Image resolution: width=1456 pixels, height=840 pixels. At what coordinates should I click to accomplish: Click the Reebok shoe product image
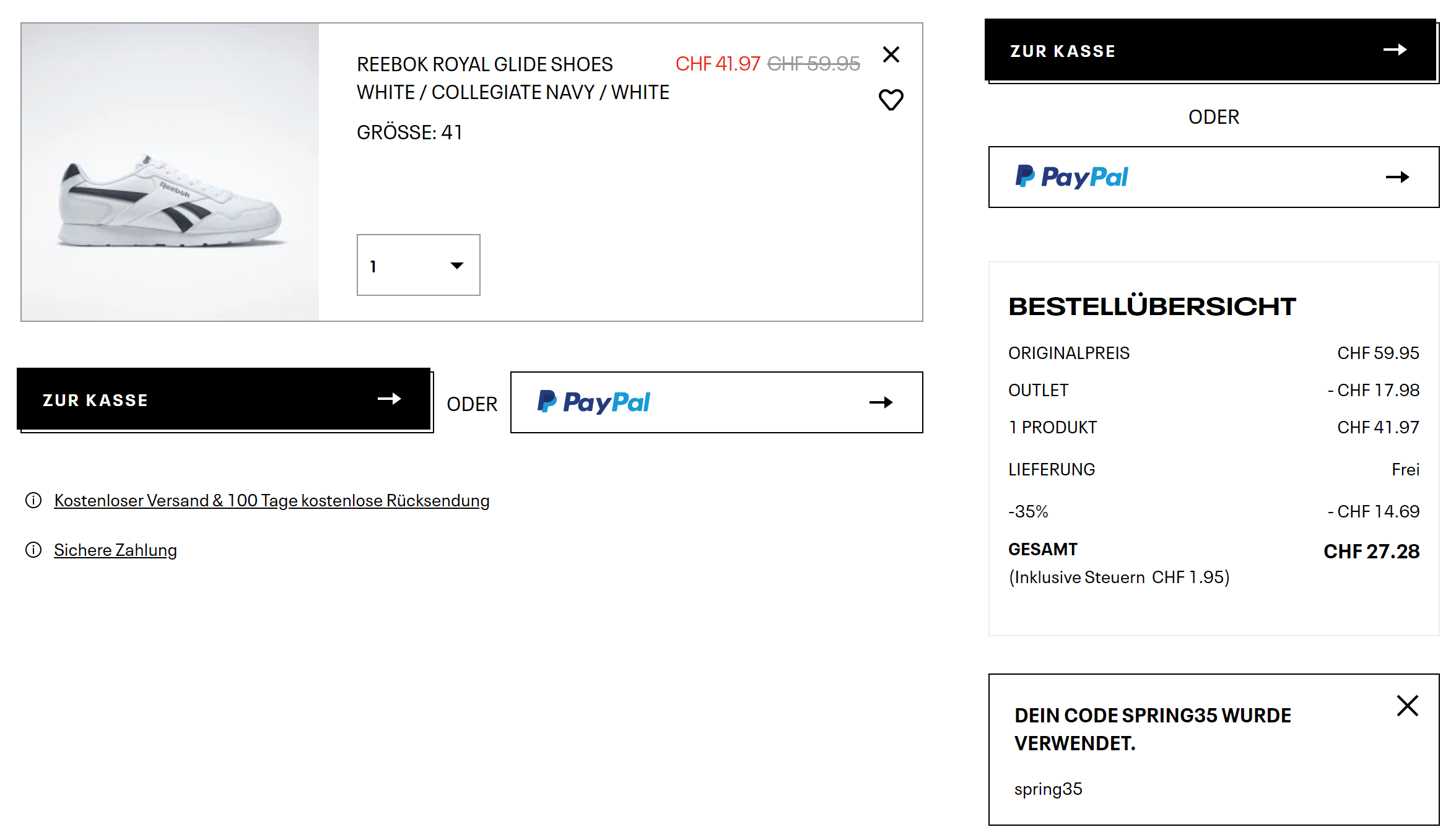[x=170, y=172]
